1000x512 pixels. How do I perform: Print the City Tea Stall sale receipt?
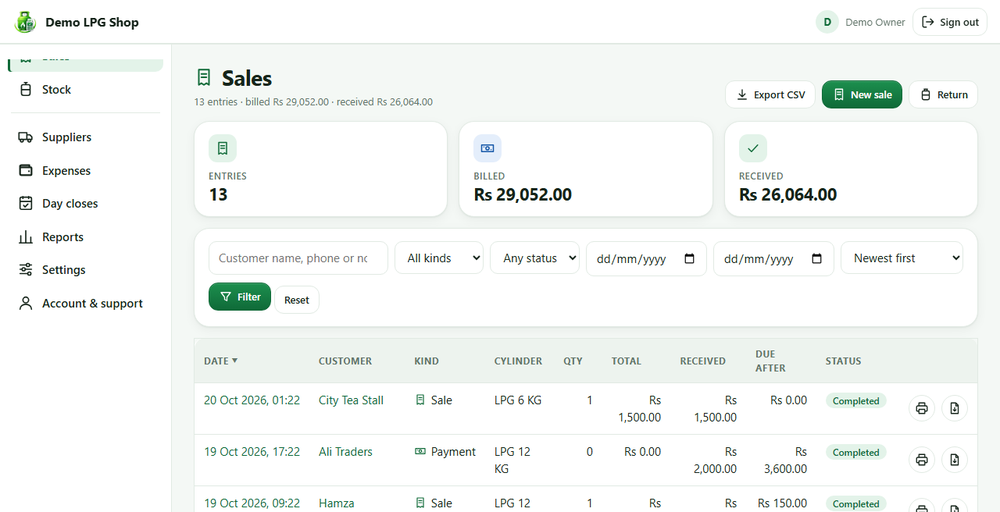(922, 408)
